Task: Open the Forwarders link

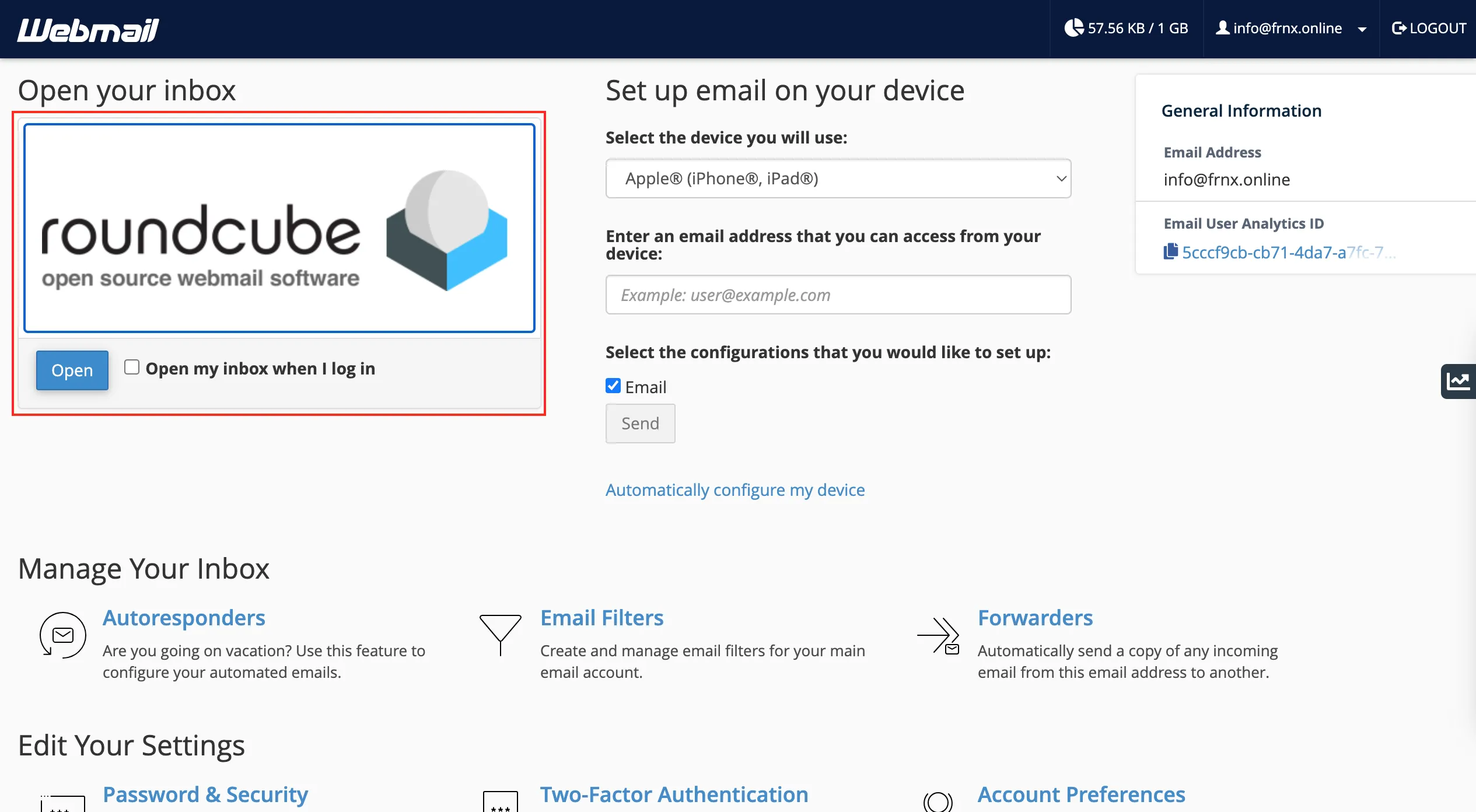Action: (x=1036, y=618)
